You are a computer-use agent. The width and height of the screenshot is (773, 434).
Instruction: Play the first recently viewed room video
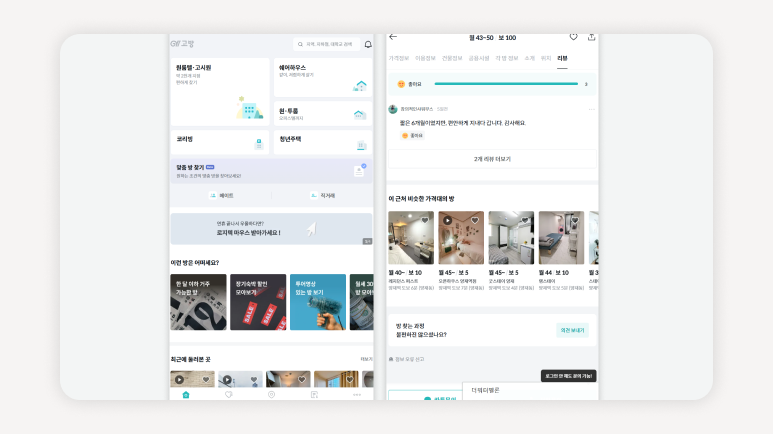(179, 380)
